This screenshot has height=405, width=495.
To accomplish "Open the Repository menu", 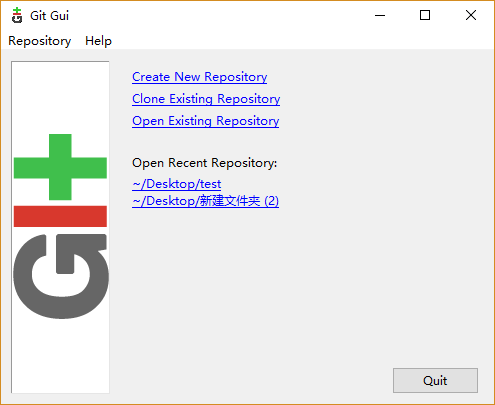I will pos(40,41).
